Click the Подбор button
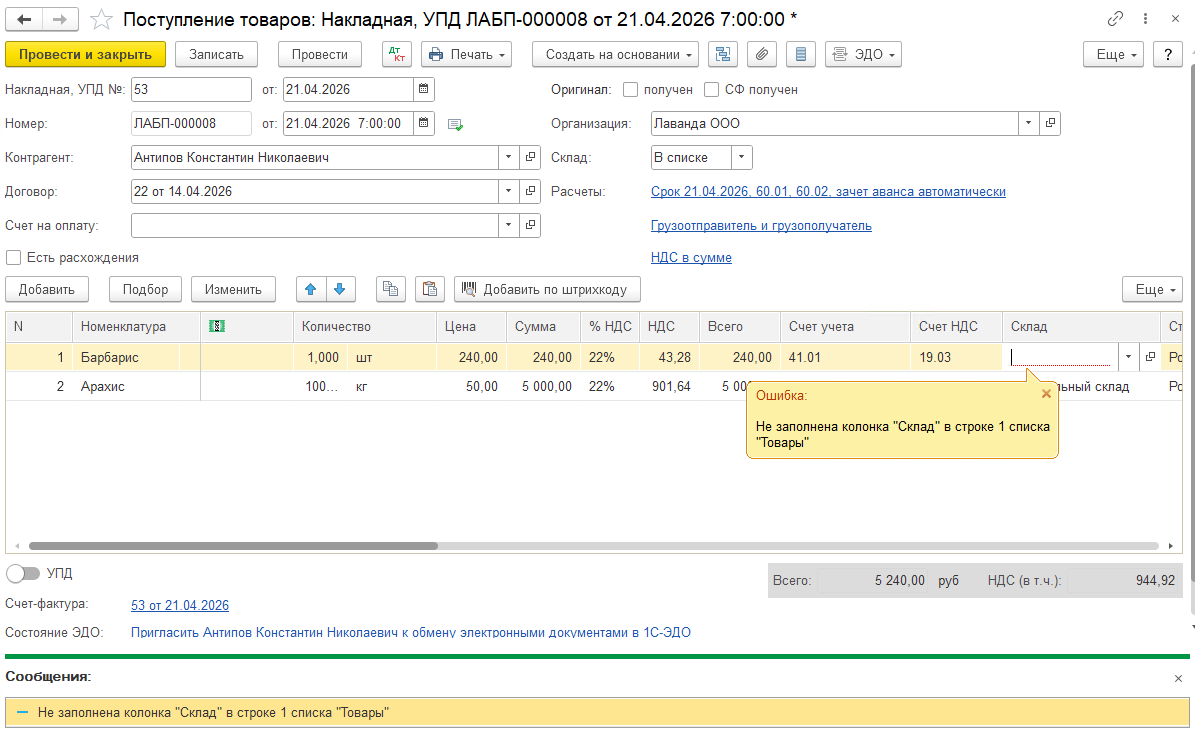This screenshot has height=732, width=1195. (x=145, y=289)
